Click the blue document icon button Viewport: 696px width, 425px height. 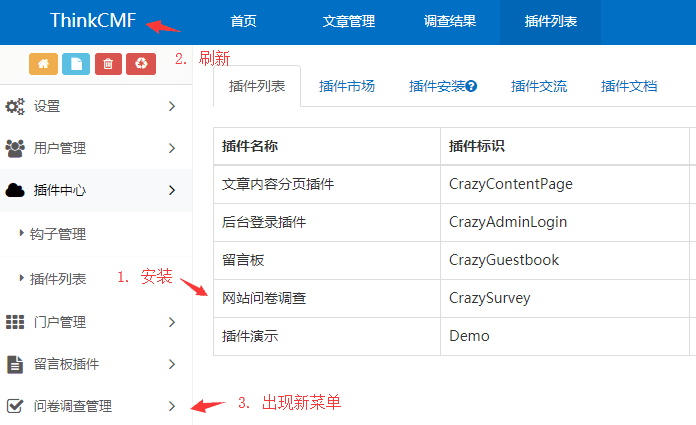(x=76, y=63)
